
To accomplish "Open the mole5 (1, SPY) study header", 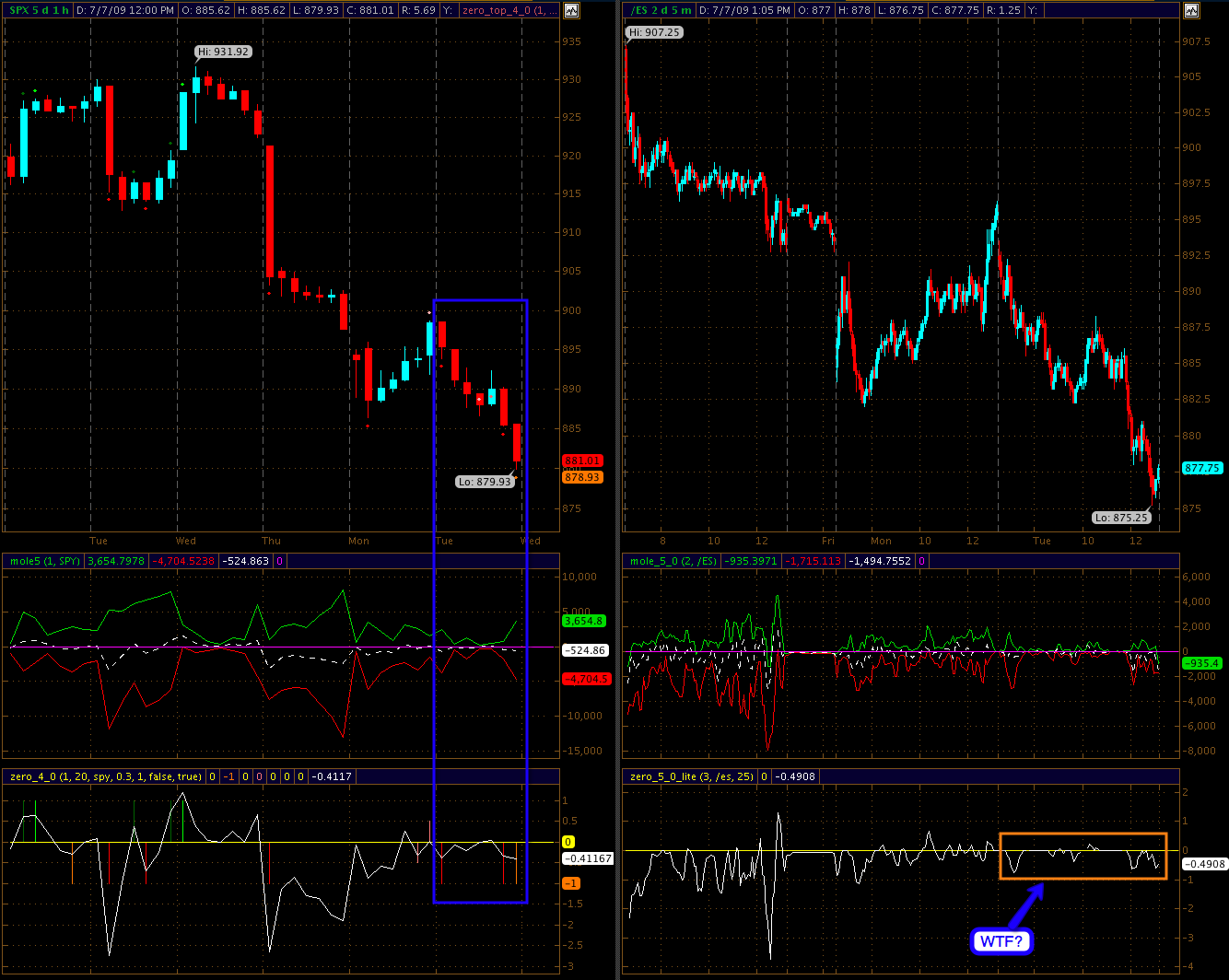I will 44,561.
